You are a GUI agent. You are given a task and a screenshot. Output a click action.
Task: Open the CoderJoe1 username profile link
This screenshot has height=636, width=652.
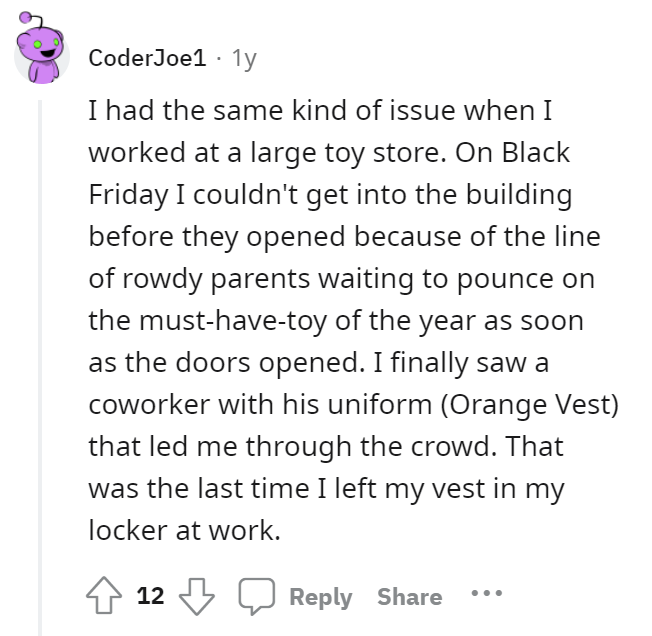[149, 58]
